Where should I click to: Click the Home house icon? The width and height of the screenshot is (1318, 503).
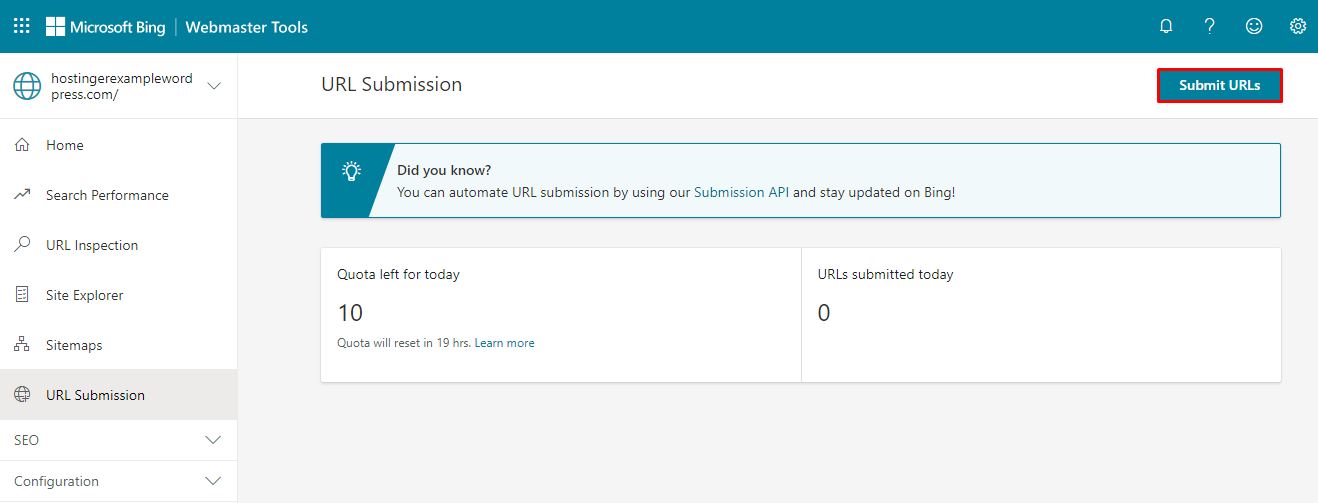(22, 145)
